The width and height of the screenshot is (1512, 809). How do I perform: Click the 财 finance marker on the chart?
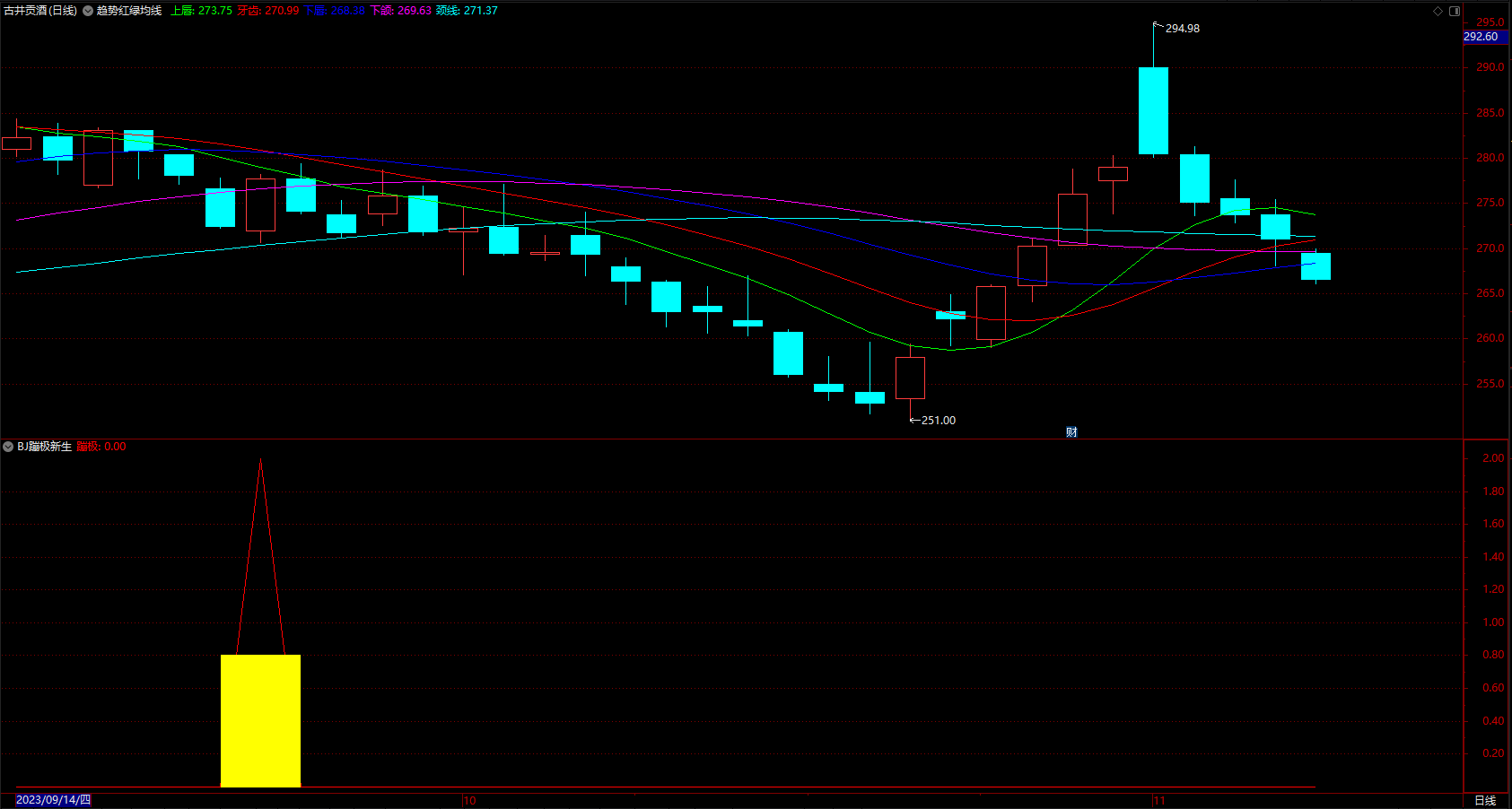(1071, 432)
